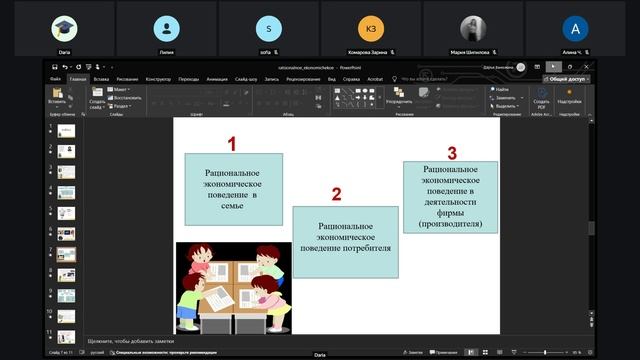Click the zoom percentage value

click(x=576, y=352)
